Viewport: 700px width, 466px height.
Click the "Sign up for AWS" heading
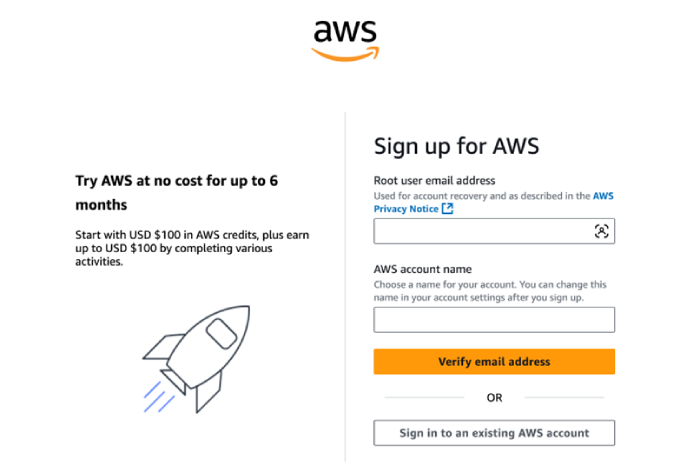(456, 146)
